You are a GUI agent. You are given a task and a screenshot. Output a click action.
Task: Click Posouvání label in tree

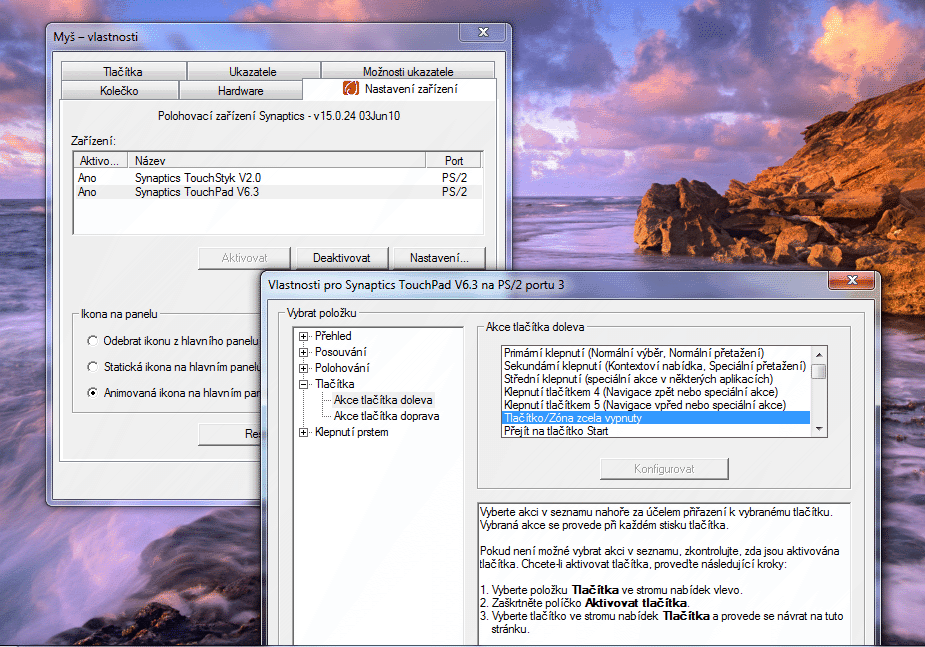click(x=340, y=352)
